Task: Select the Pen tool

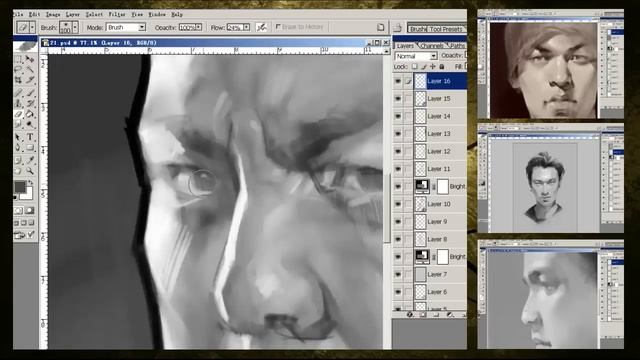Action: [18, 148]
